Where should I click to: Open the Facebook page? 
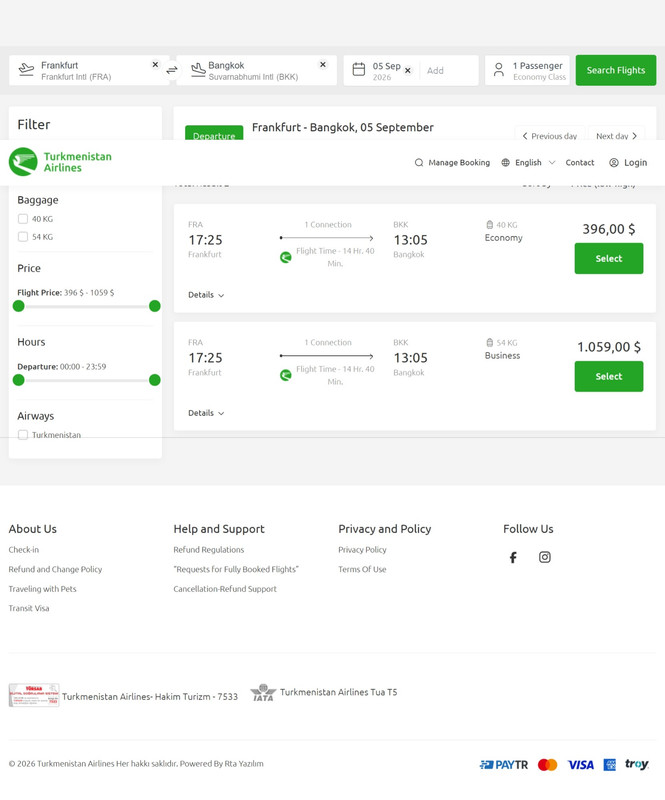(x=513, y=557)
